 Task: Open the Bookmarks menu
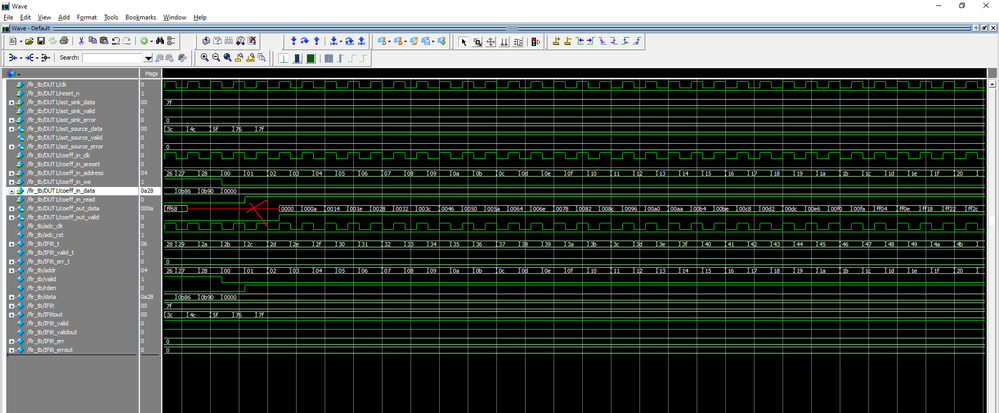tap(141, 17)
